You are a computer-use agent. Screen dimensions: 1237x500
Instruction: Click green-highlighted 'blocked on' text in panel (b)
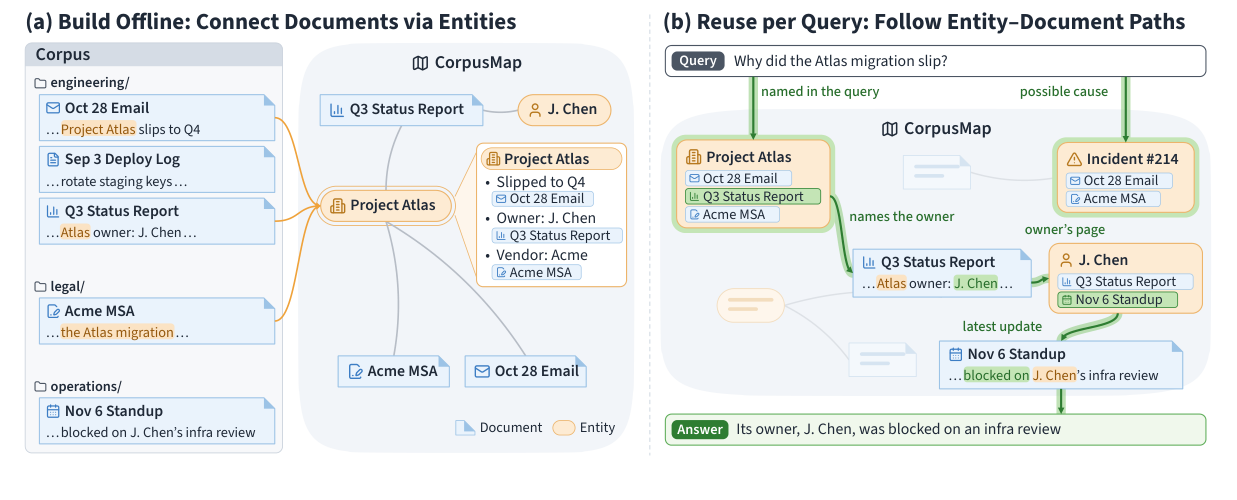click(996, 376)
